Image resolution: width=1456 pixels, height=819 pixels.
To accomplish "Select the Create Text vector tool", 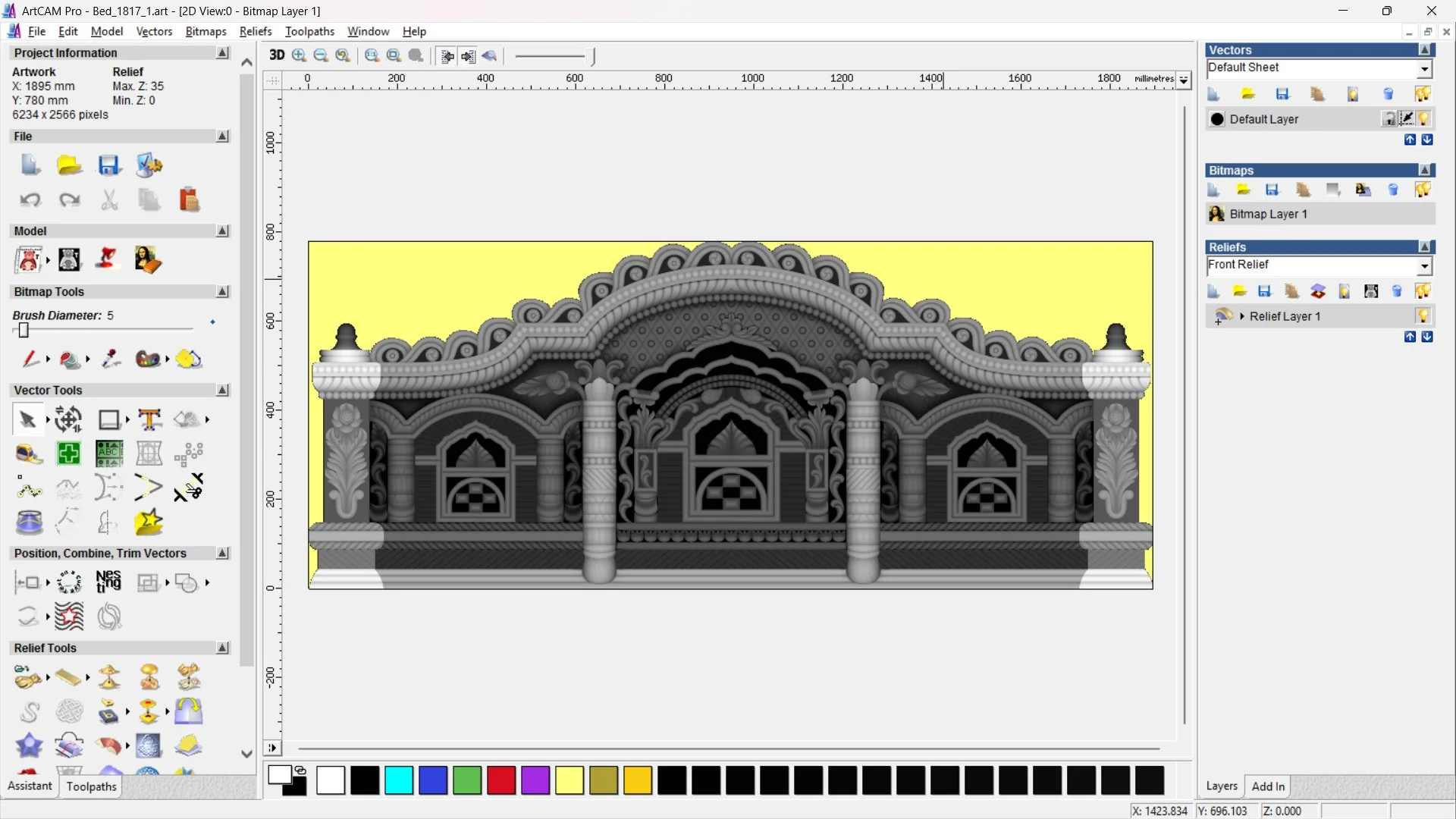I will [149, 419].
